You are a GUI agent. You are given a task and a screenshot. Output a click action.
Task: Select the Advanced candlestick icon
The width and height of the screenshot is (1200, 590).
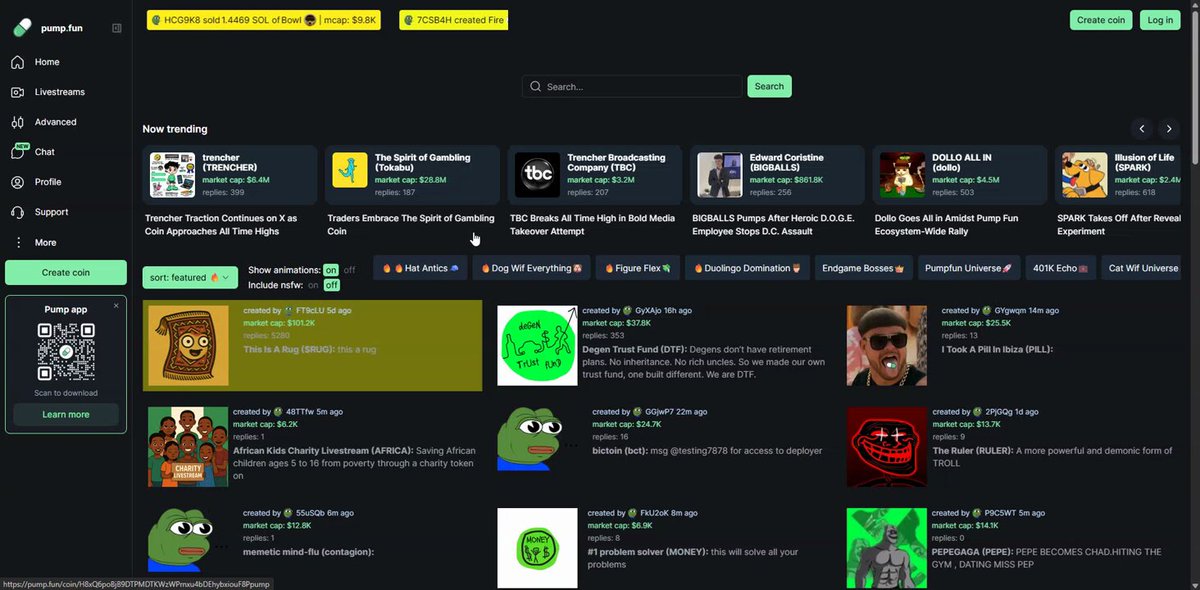[17, 122]
